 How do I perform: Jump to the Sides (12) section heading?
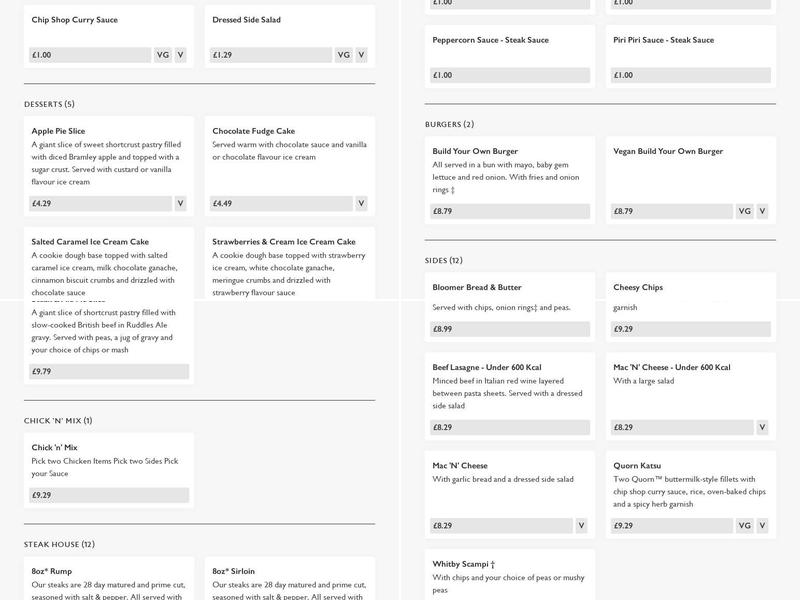point(443,260)
